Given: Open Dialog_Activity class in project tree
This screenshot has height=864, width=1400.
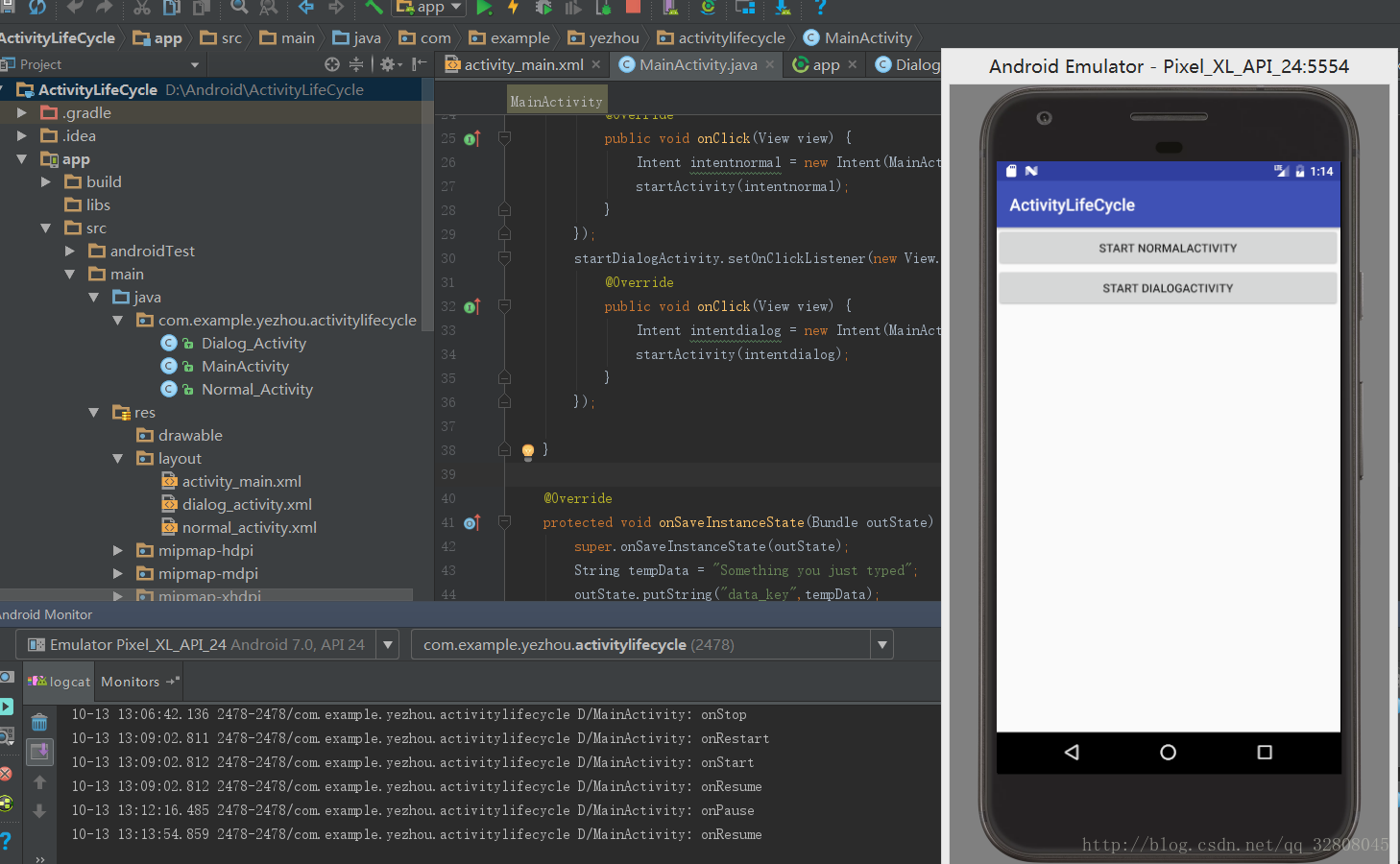Looking at the screenshot, I should pos(253,343).
